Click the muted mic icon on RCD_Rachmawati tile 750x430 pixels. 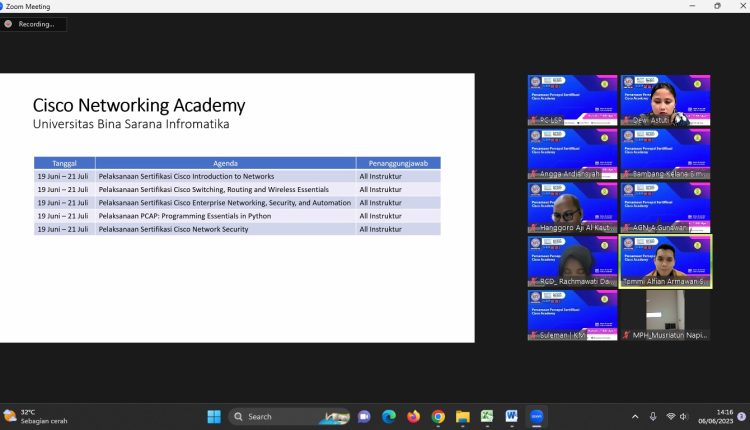point(533,282)
